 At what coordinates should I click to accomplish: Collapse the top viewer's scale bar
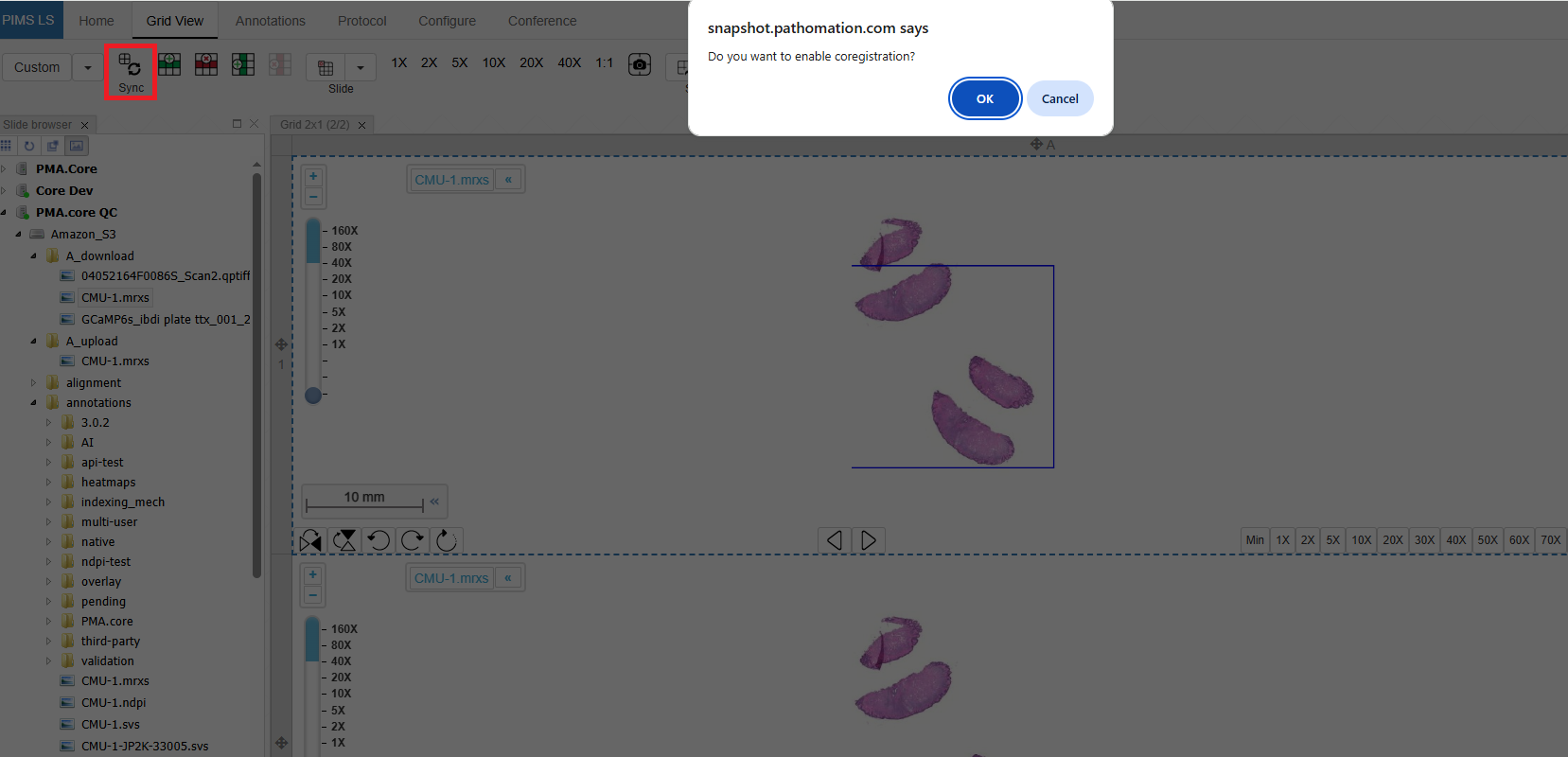tap(434, 502)
